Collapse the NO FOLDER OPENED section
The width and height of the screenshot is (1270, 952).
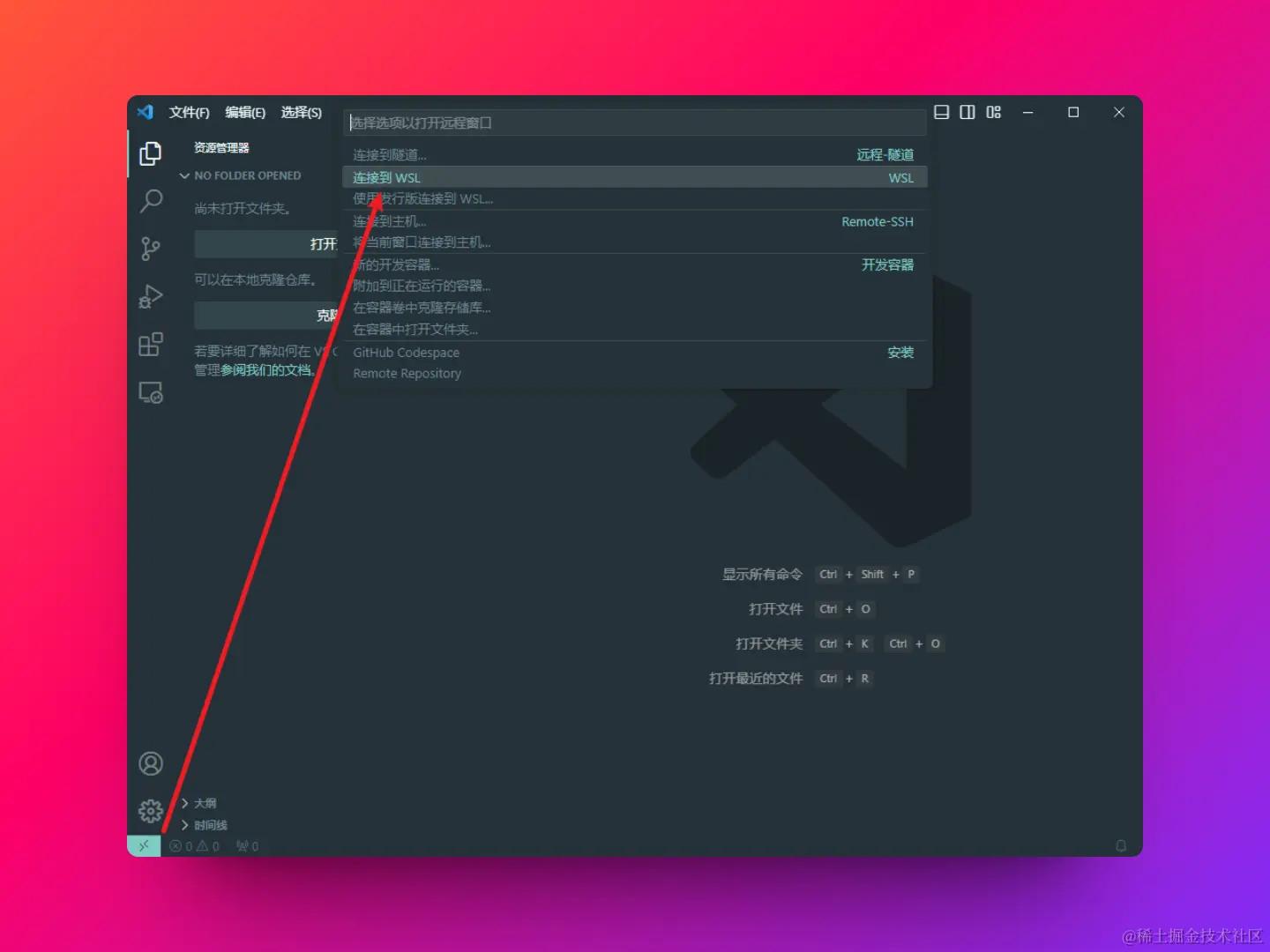click(242, 175)
